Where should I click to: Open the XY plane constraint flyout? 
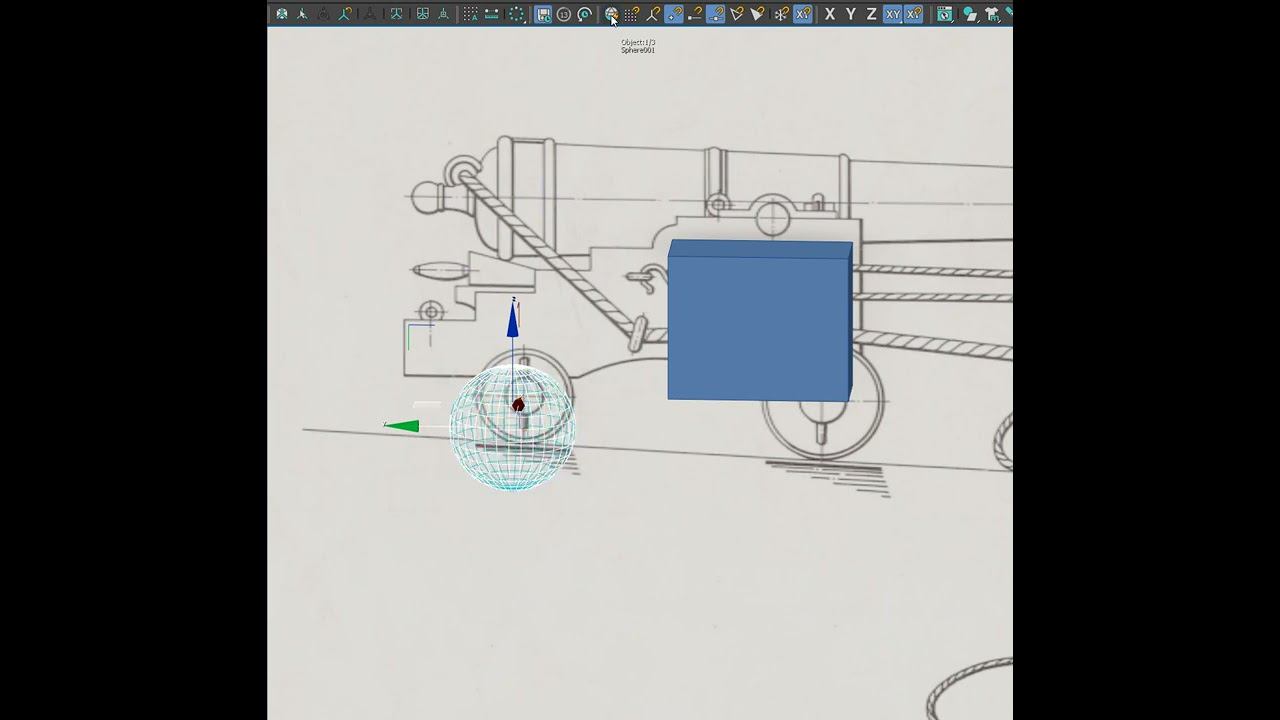pyautogui.click(x=892, y=14)
